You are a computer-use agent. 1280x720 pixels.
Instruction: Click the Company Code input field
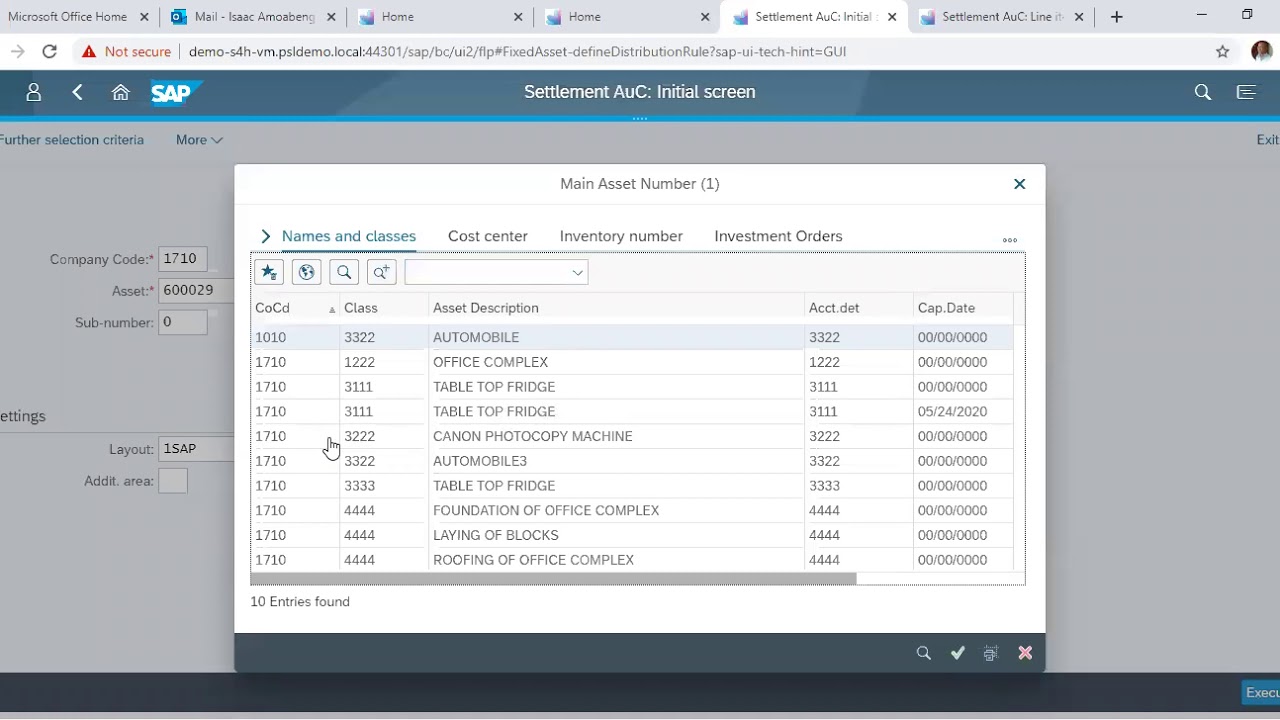tap(183, 259)
